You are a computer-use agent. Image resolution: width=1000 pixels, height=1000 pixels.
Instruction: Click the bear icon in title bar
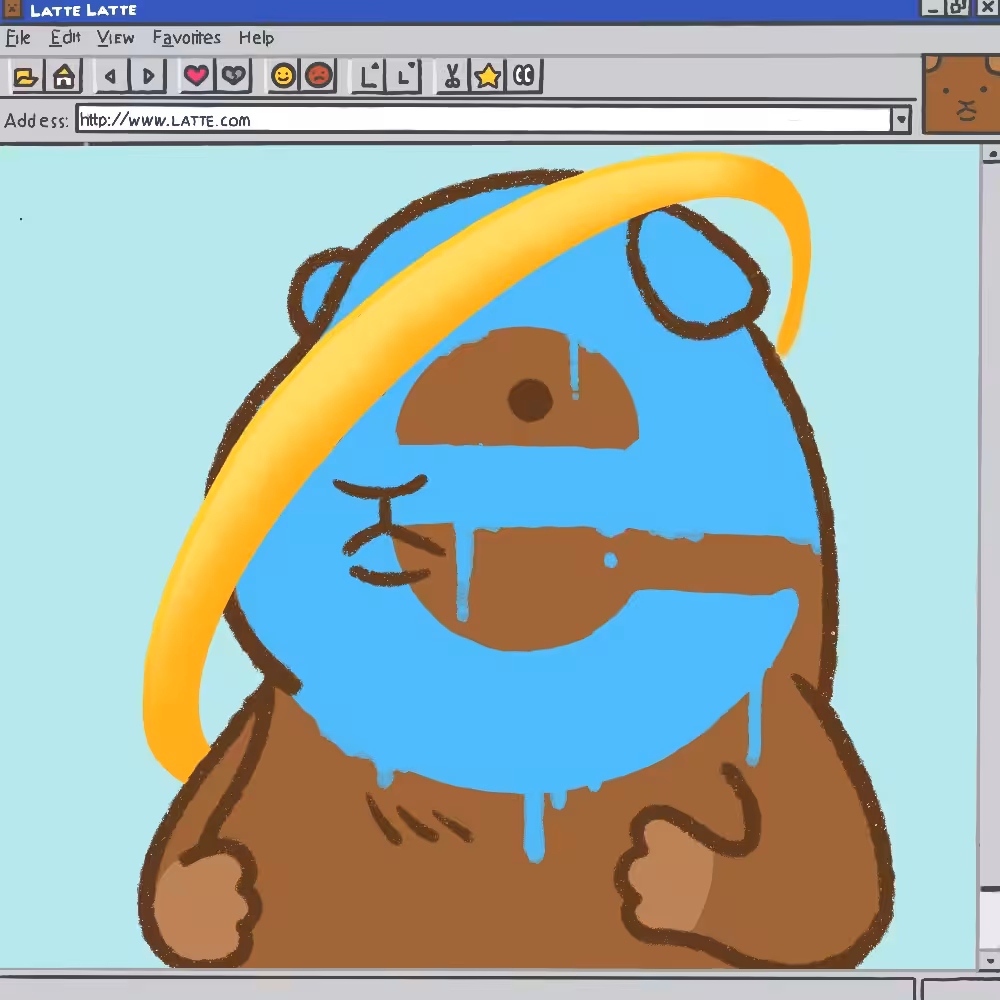pyautogui.click(x=11, y=8)
